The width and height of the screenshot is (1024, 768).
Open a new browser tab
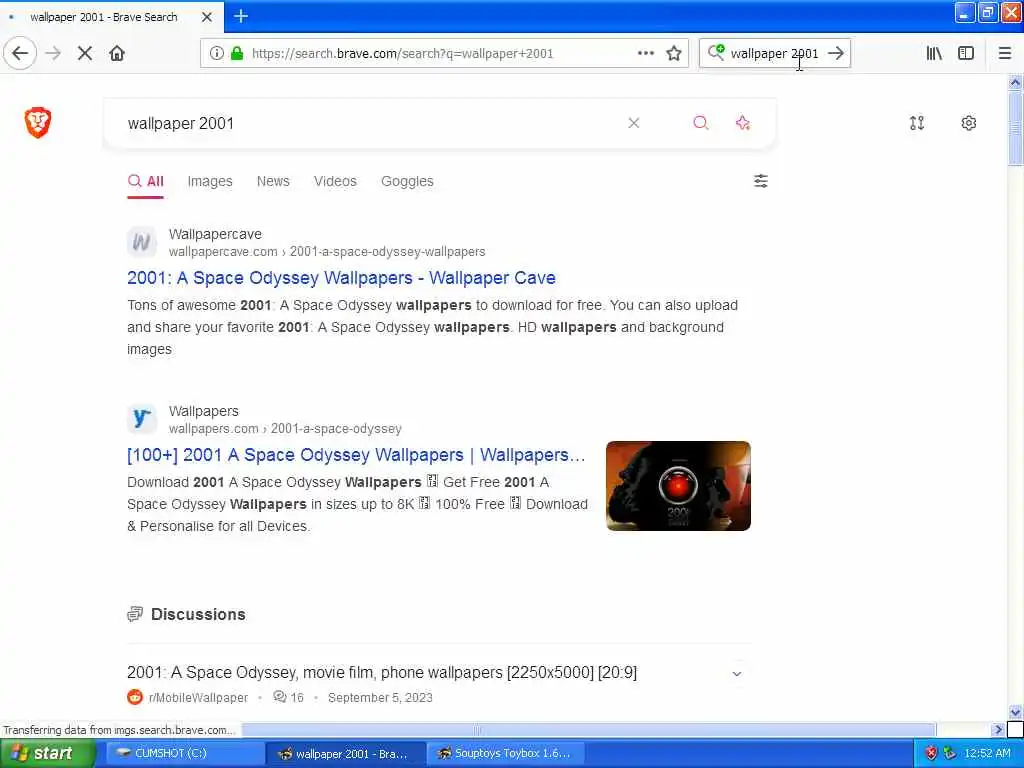pyautogui.click(x=241, y=16)
